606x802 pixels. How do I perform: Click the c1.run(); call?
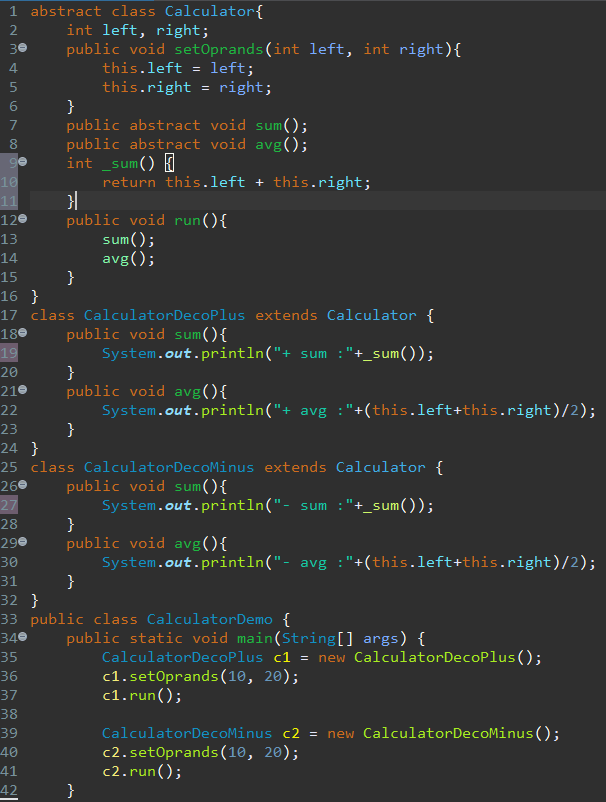coord(142,696)
